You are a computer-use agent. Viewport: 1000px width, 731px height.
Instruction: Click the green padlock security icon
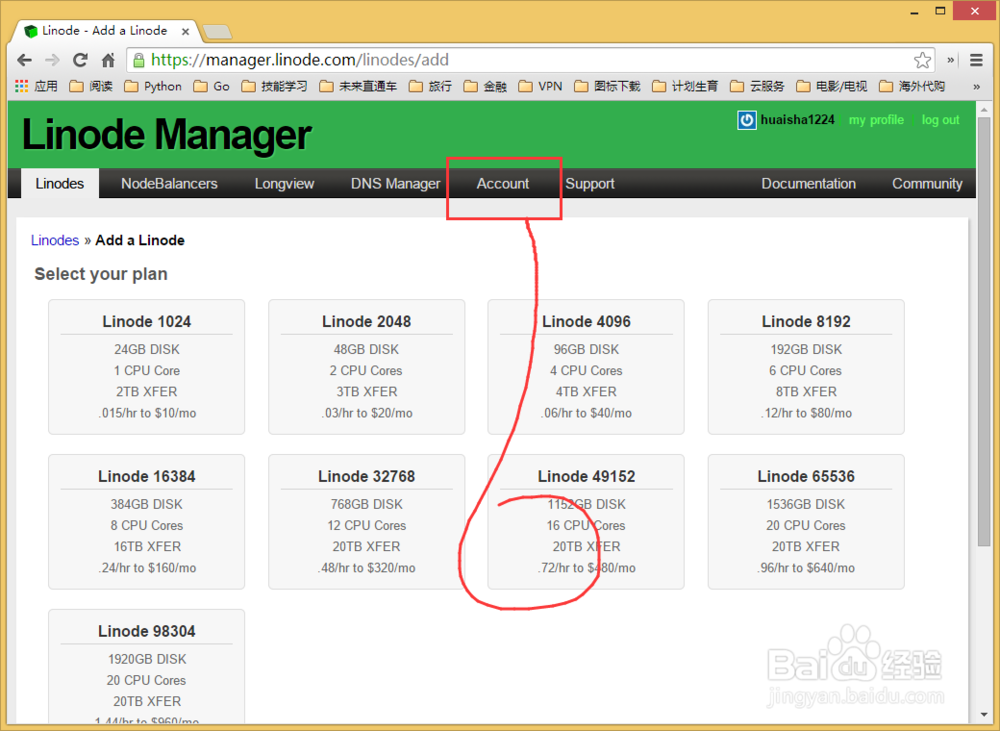point(138,60)
